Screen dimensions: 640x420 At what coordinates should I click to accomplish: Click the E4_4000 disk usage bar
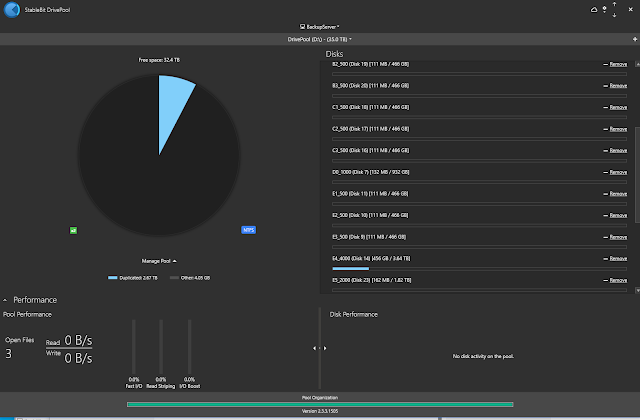[x=479, y=269]
